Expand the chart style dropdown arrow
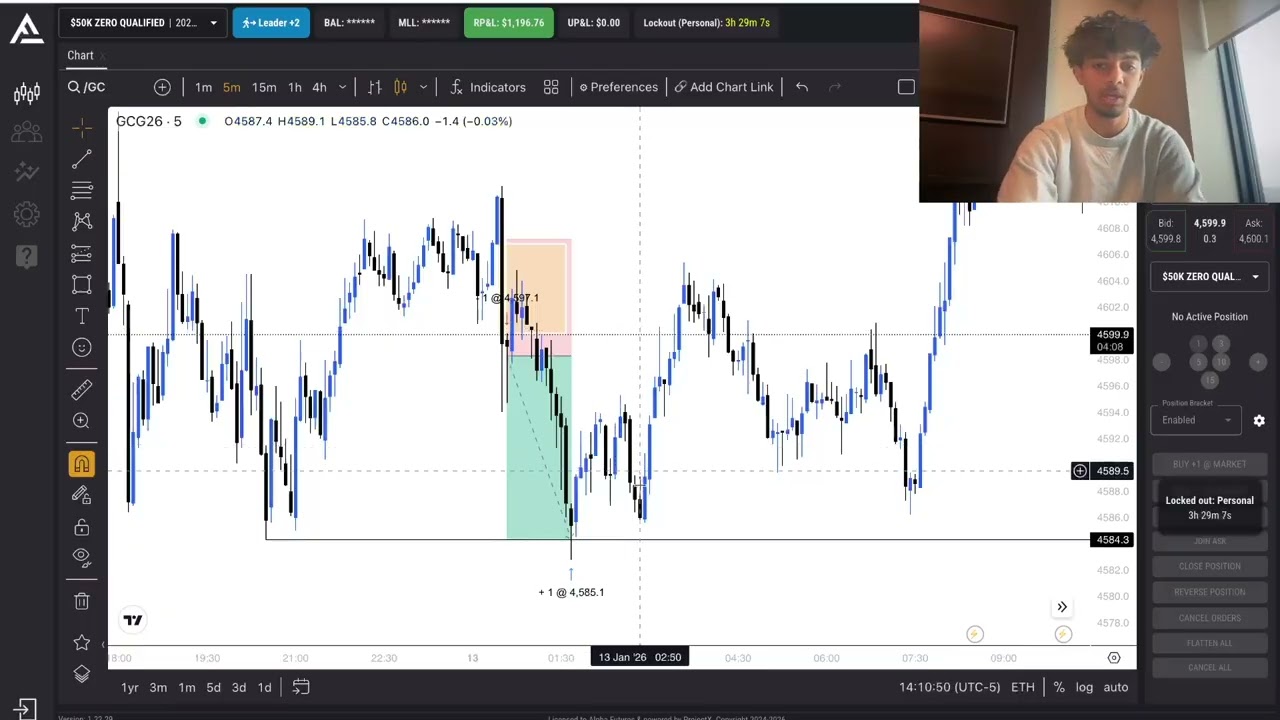 [423, 87]
